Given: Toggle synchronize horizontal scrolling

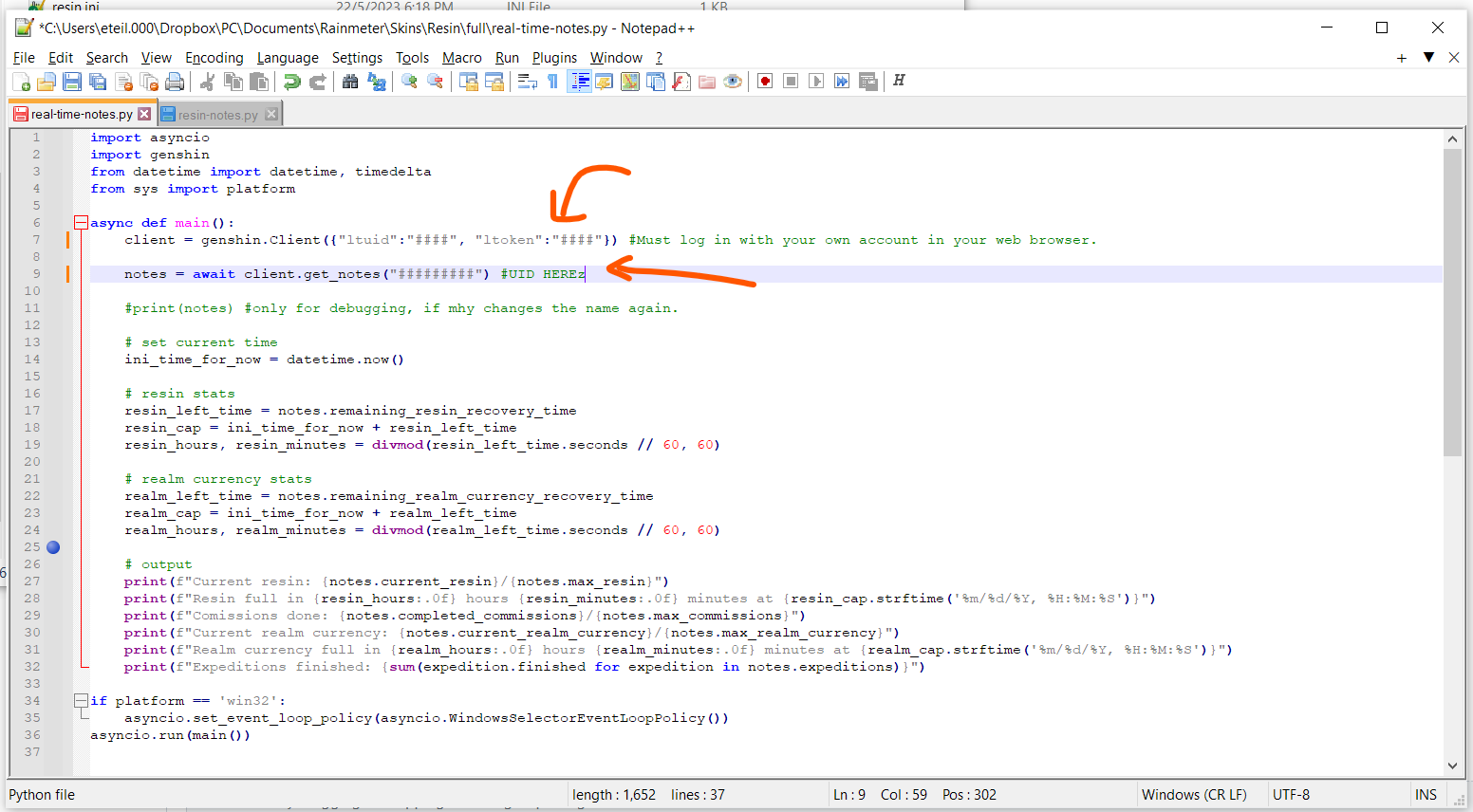Looking at the screenshot, I should 494,82.
